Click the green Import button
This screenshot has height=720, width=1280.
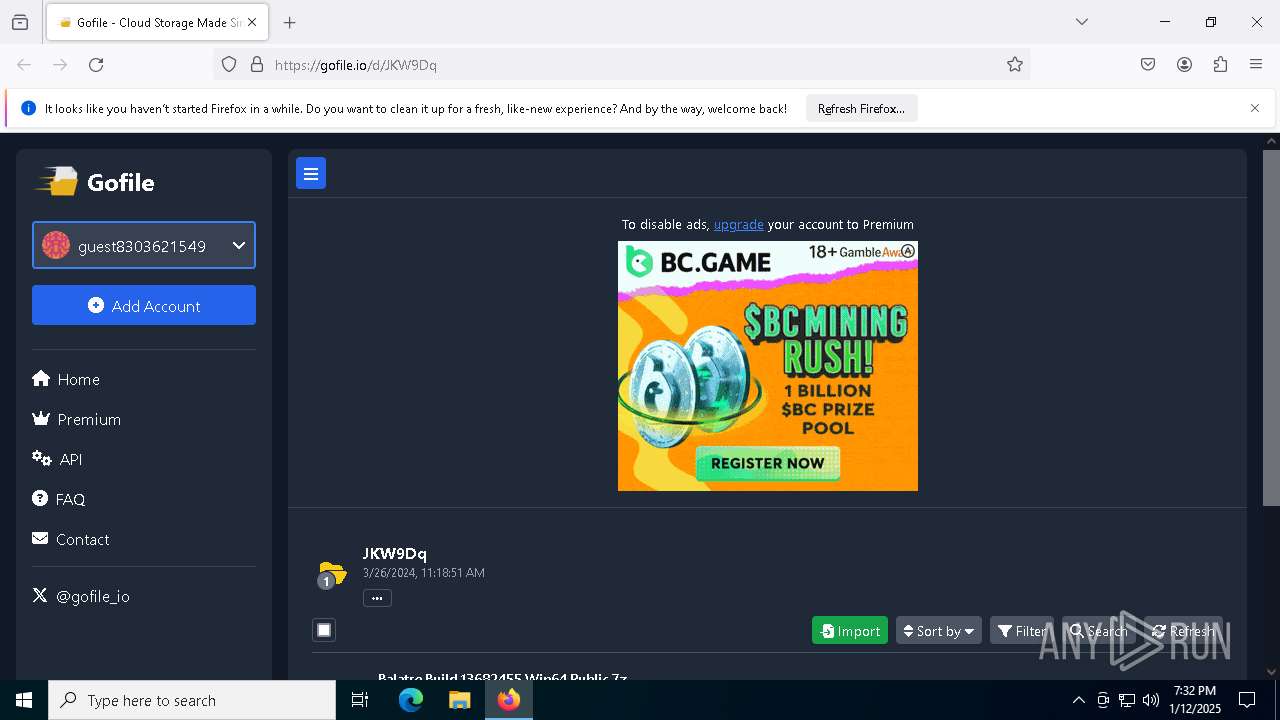point(850,630)
